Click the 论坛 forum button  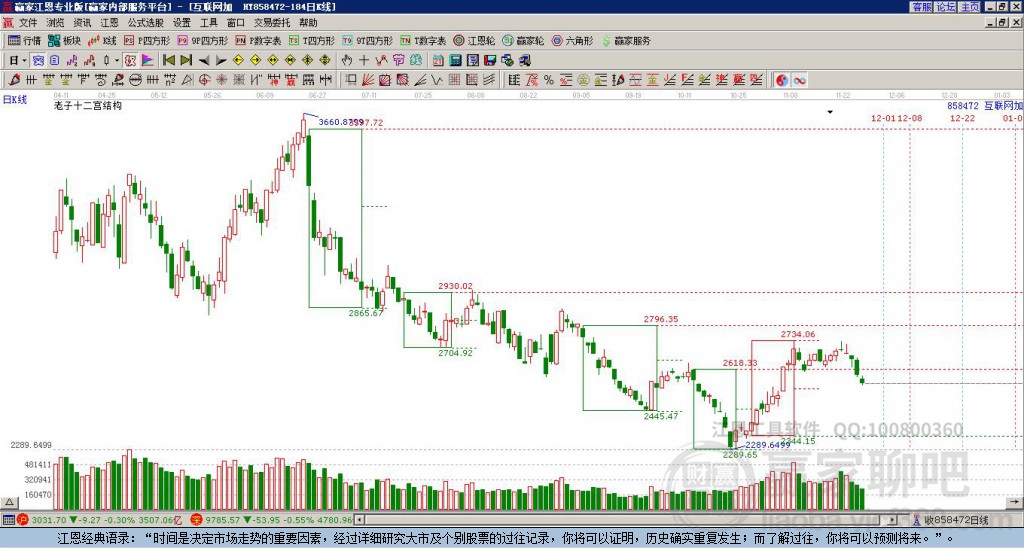[946, 7]
